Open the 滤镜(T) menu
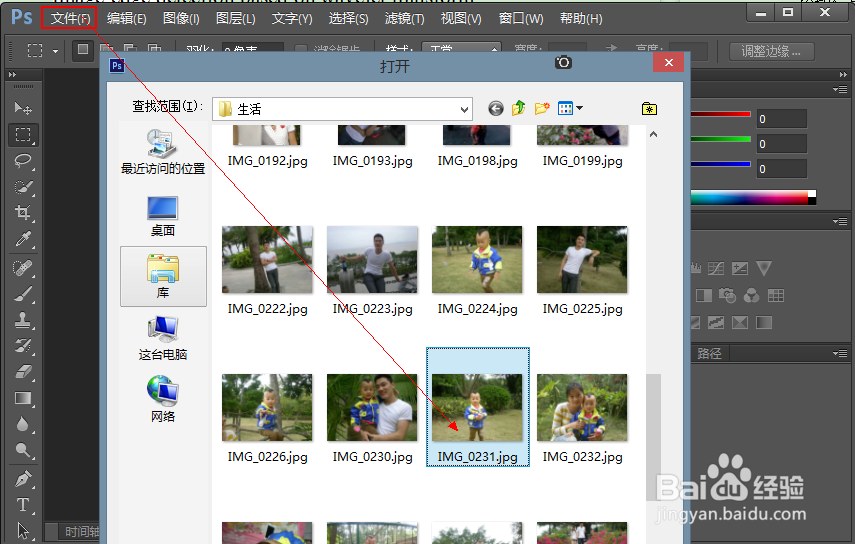Screen dimensions: 855x544 (404, 19)
